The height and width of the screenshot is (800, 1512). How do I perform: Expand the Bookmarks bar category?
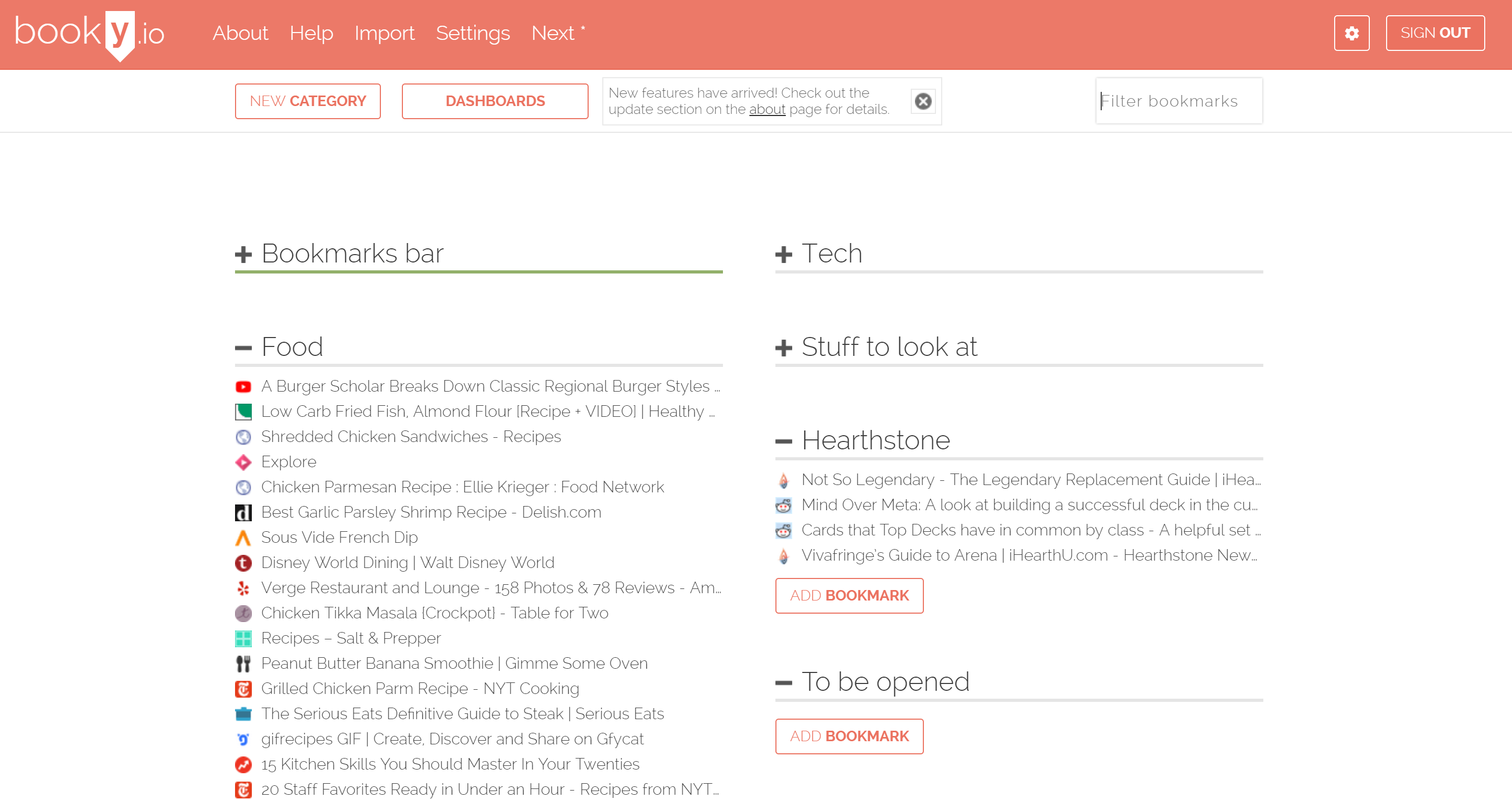(x=243, y=255)
